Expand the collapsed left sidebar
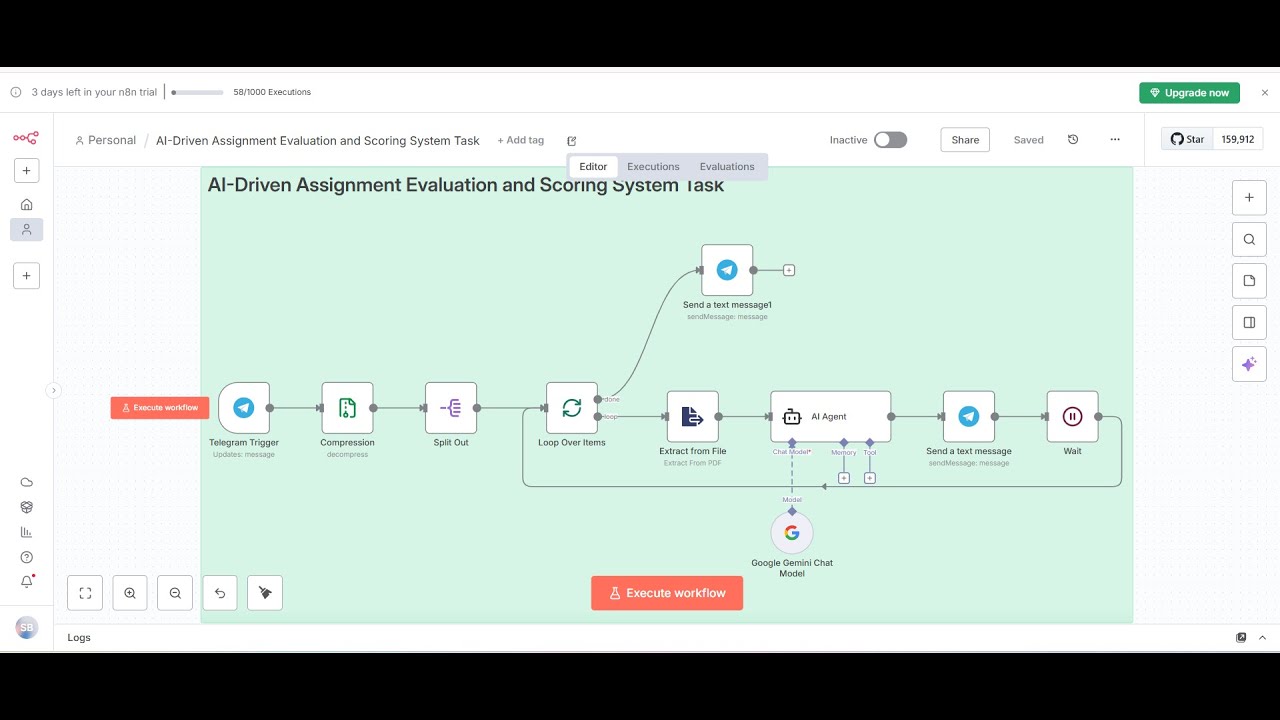Viewport: 1280px width, 720px height. [x=54, y=391]
